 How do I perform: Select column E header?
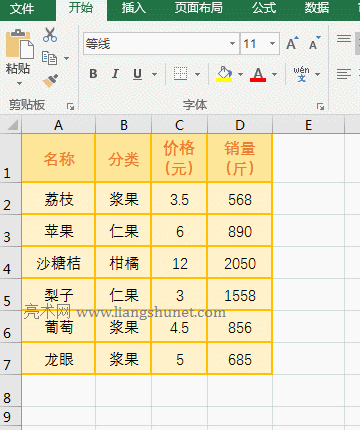click(309, 125)
